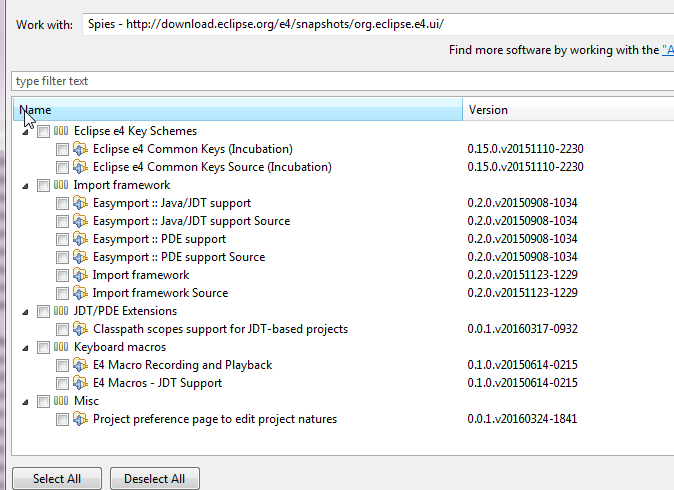
Task: Click the Select All button
Action: coord(57,478)
